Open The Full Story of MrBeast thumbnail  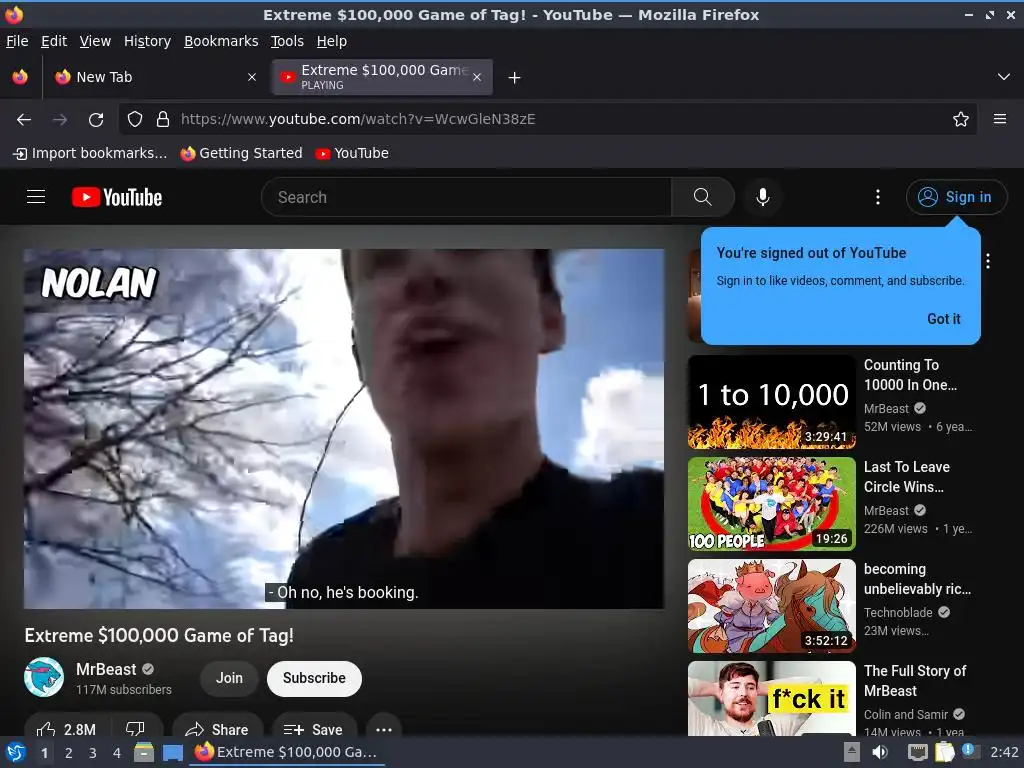pos(771,699)
